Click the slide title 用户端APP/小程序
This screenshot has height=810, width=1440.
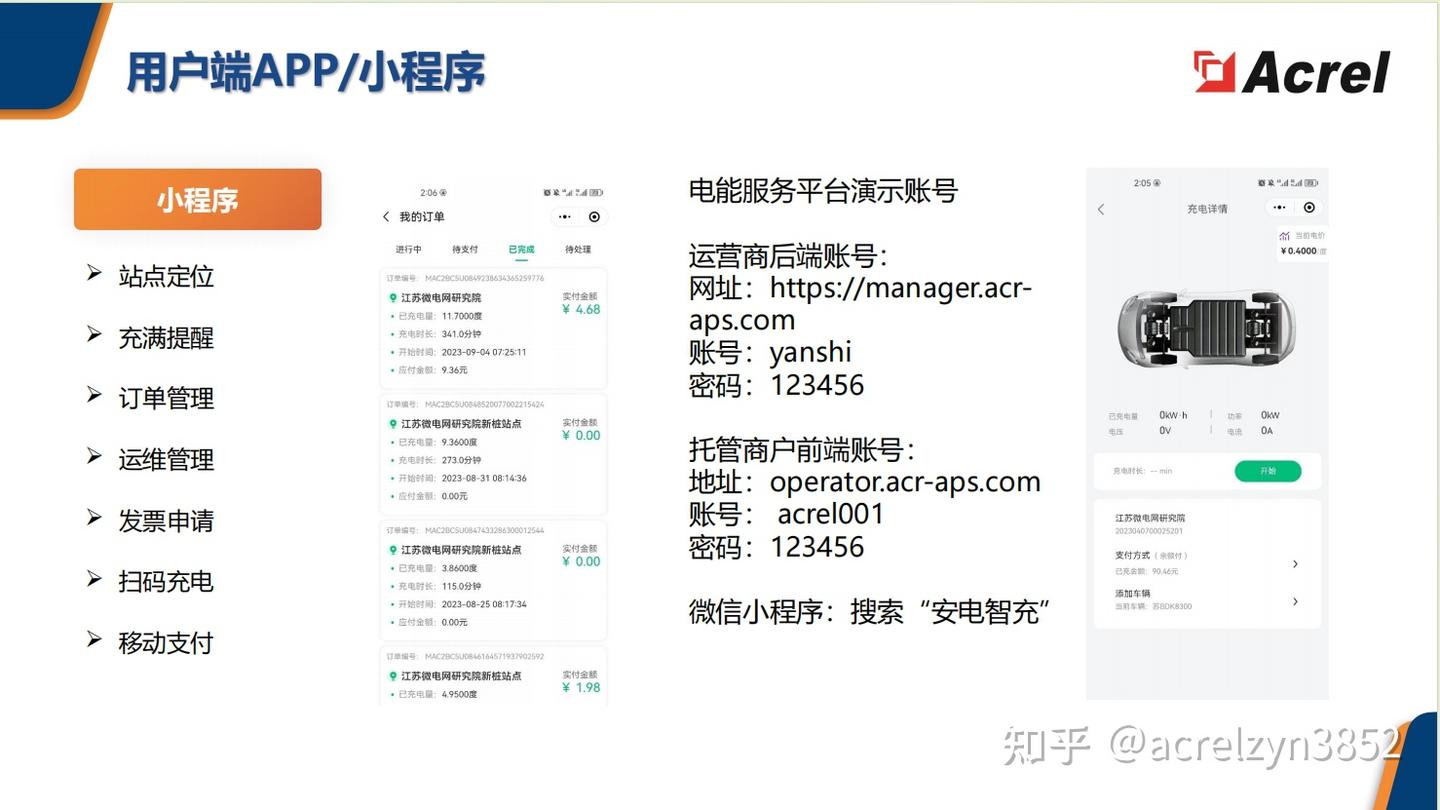click(x=306, y=72)
